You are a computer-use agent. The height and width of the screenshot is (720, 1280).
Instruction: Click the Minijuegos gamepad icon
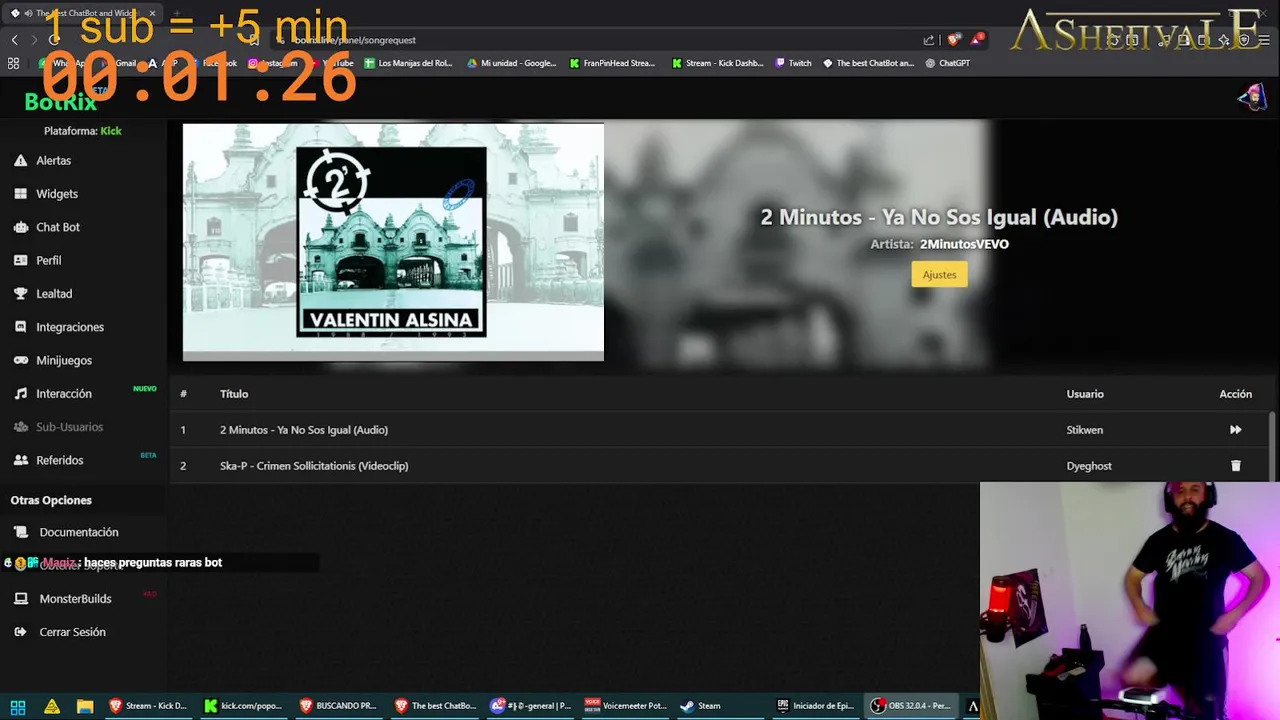(20, 360)
